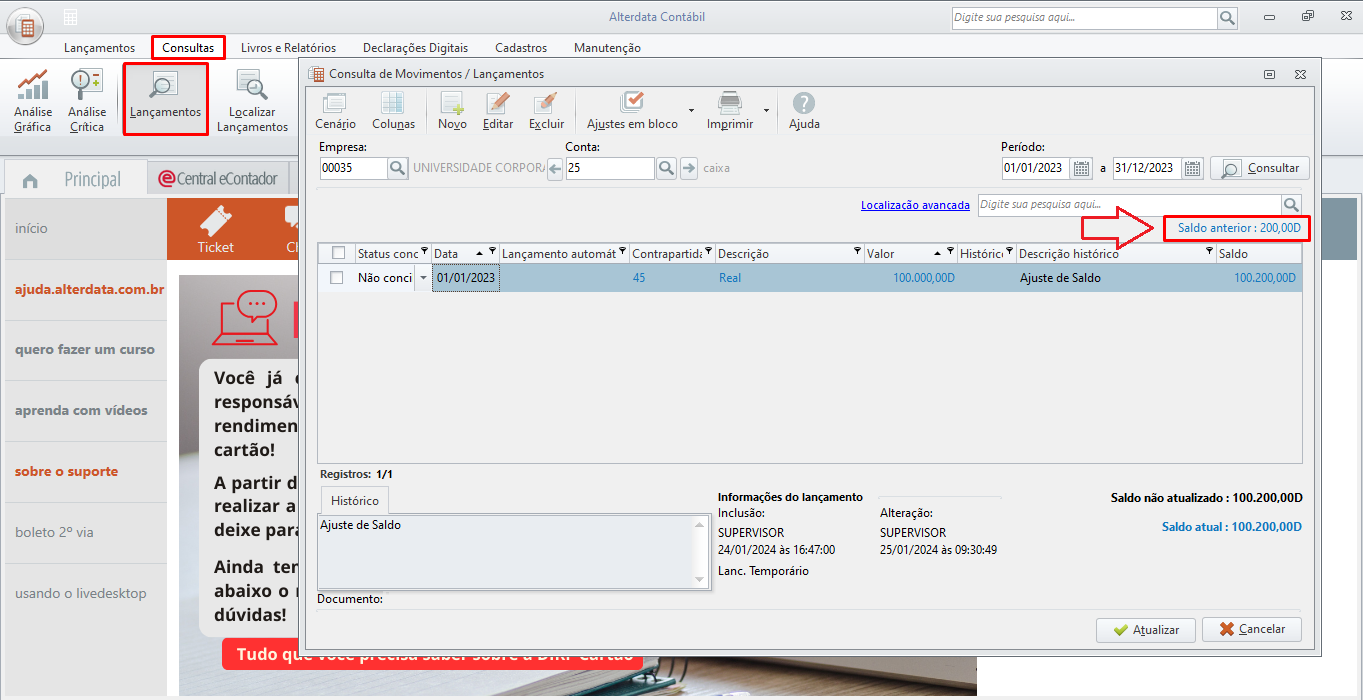1363x700 pixels.
Task: Open the filter on the Status conc column
Action: point(424,251)
